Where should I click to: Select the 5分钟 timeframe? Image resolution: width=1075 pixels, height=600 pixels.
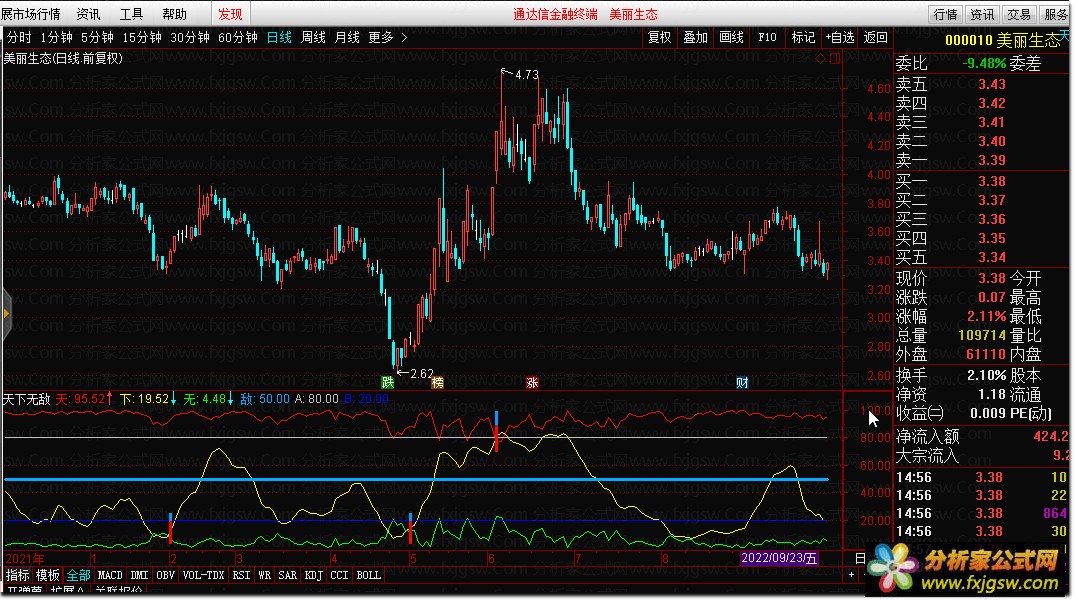pos(97,37)
